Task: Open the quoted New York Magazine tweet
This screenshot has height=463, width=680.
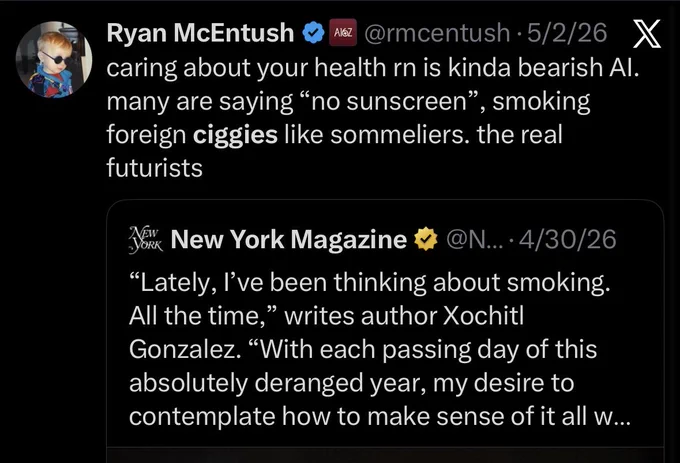Action: [x=385, y=329]
